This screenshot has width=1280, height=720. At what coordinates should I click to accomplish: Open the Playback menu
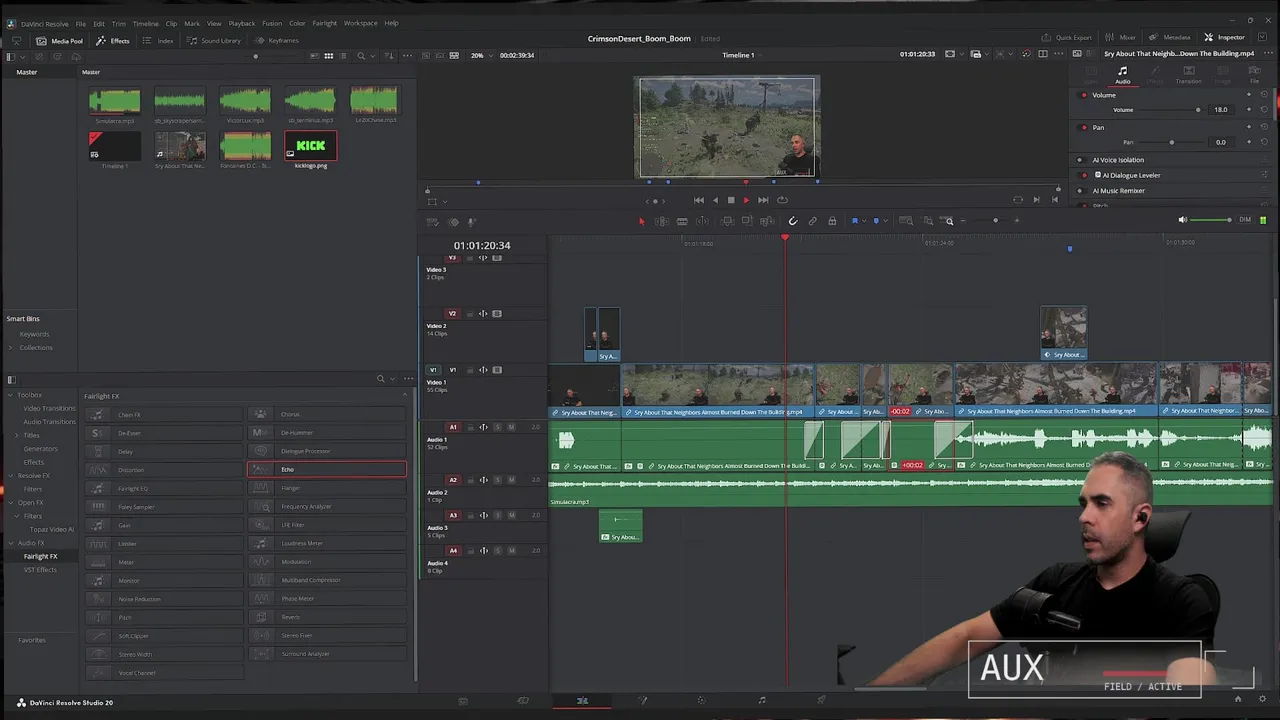[x=242, y=23]
